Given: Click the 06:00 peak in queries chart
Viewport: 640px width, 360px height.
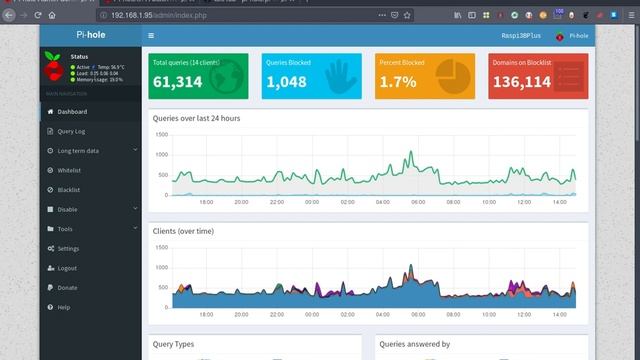Looking at the screenshot, I should click(411, 152).
